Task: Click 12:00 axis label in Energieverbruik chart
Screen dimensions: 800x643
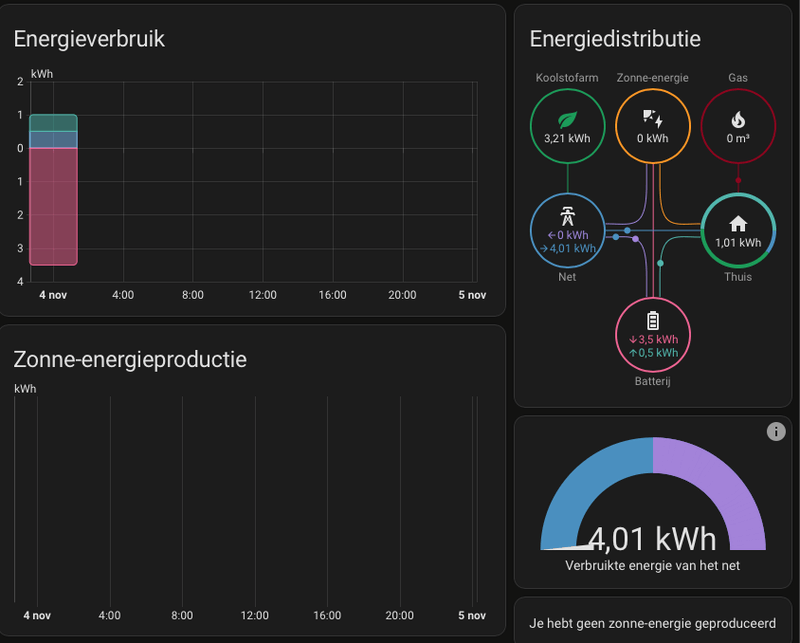Action: (x=263, y=295)
